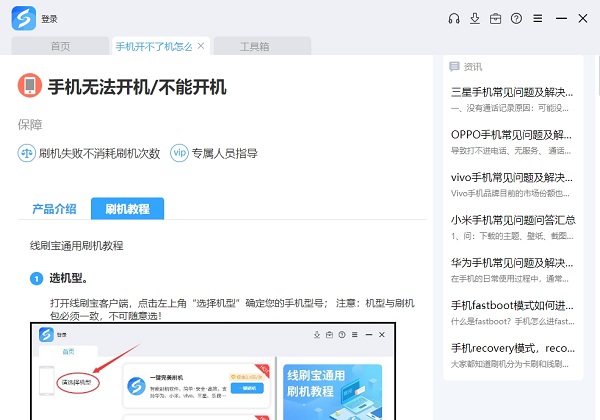Select the 手机开不了机怎么 tab
Viewport: 600px width, 420px height.
pyautogui.click(x=154, y=47)
